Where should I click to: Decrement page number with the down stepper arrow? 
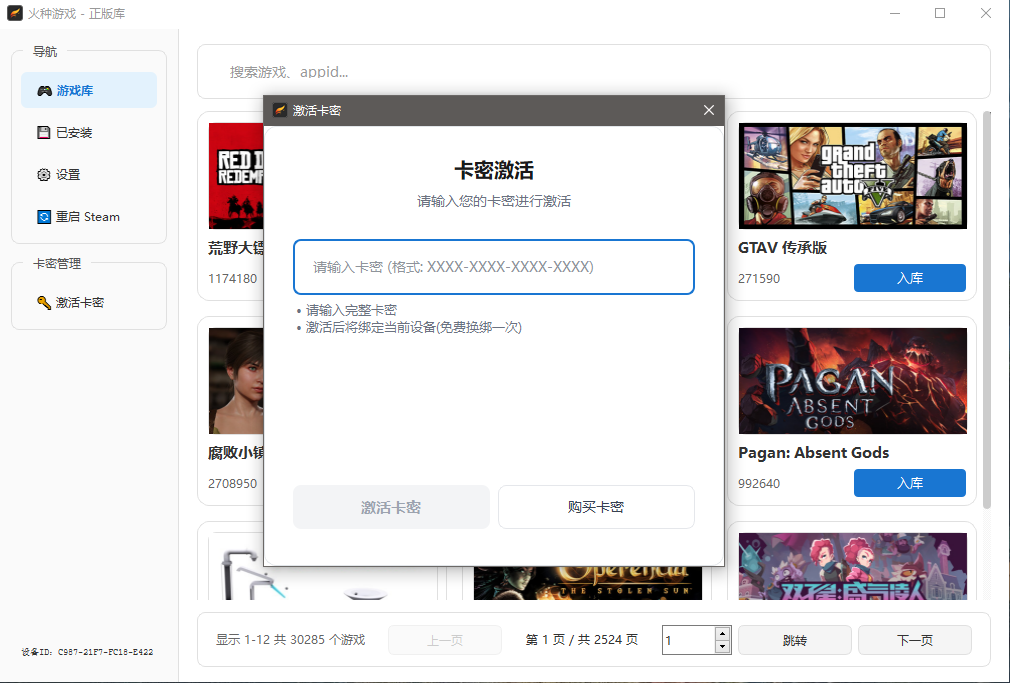coord(722,646)
